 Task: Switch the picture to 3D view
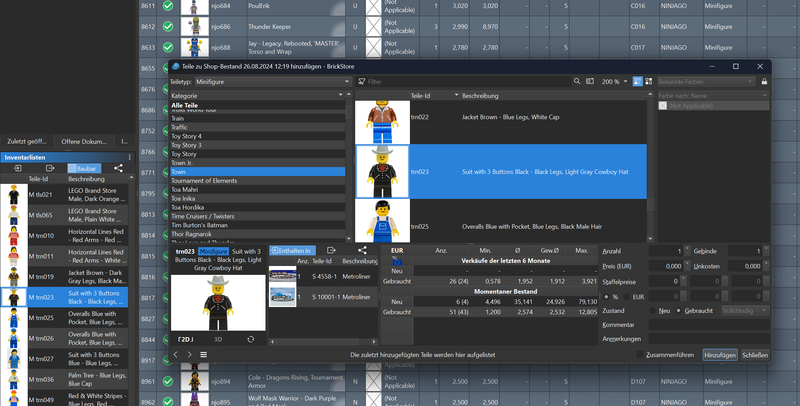218,339
